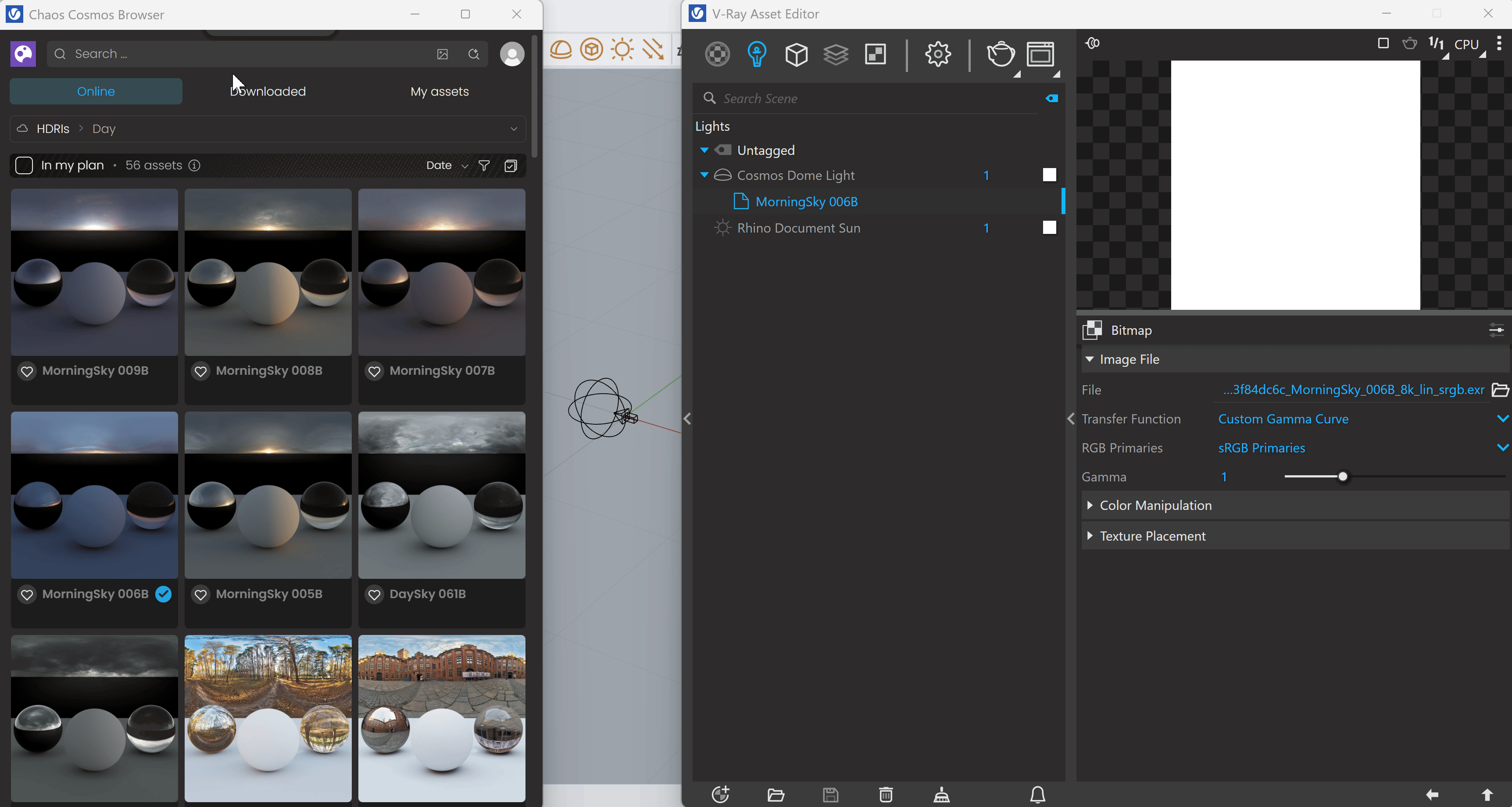Select MorningSky 006B in Lights tree
1512x807 pixels.
(x=807, y=201)
